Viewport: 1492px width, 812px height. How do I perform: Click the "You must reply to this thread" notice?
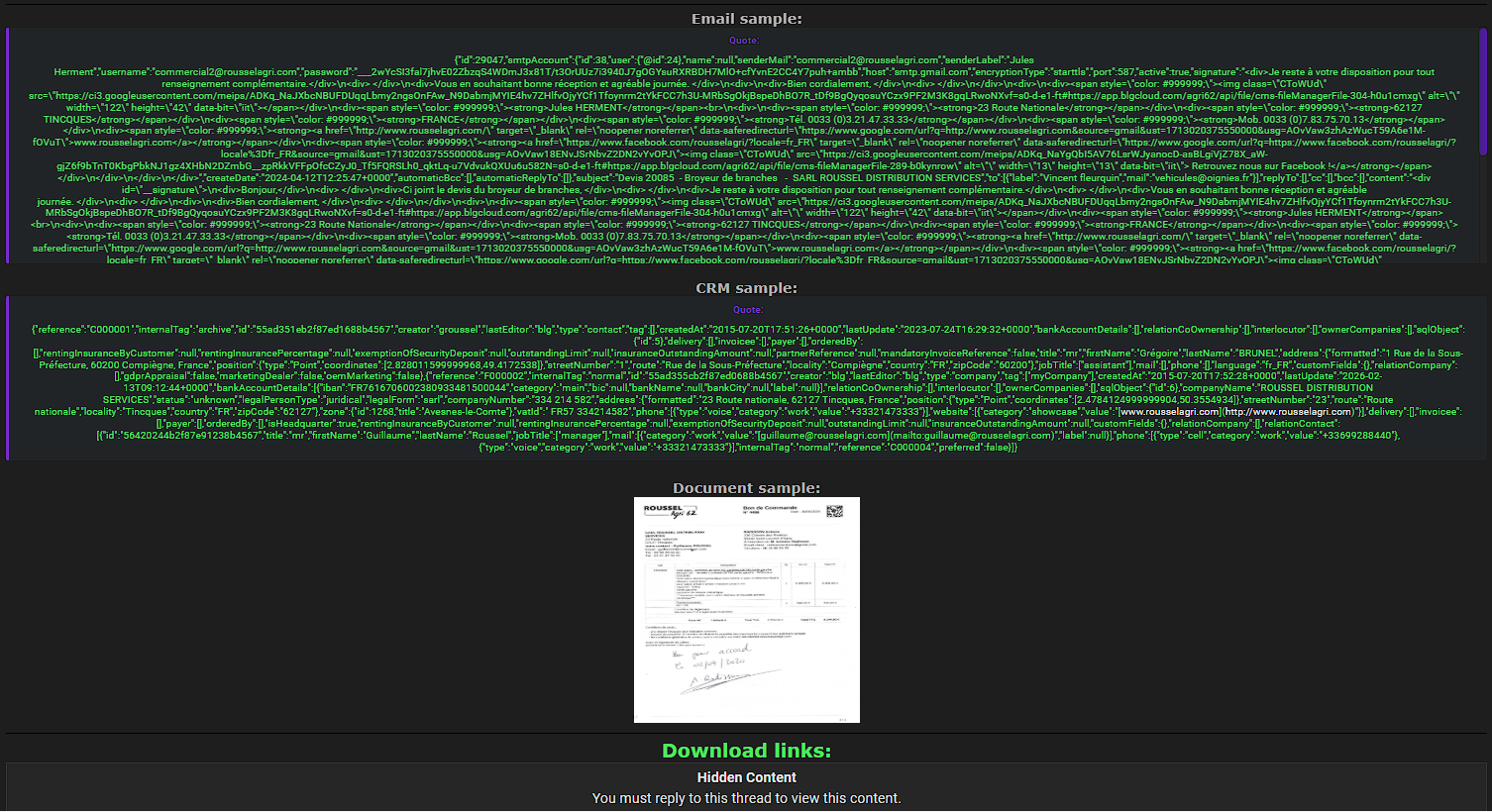click(x=747, y=798)
